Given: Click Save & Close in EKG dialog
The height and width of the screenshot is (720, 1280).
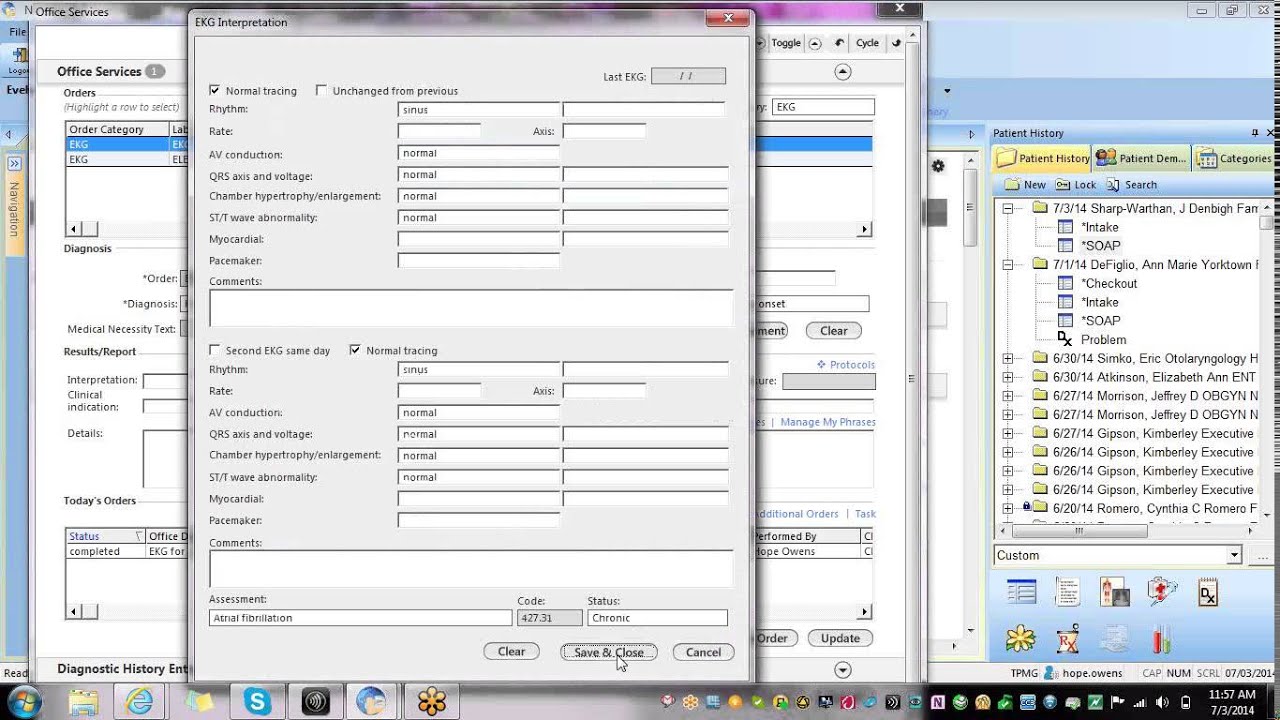Looking at the screenshot, I should tap(609, 652).
